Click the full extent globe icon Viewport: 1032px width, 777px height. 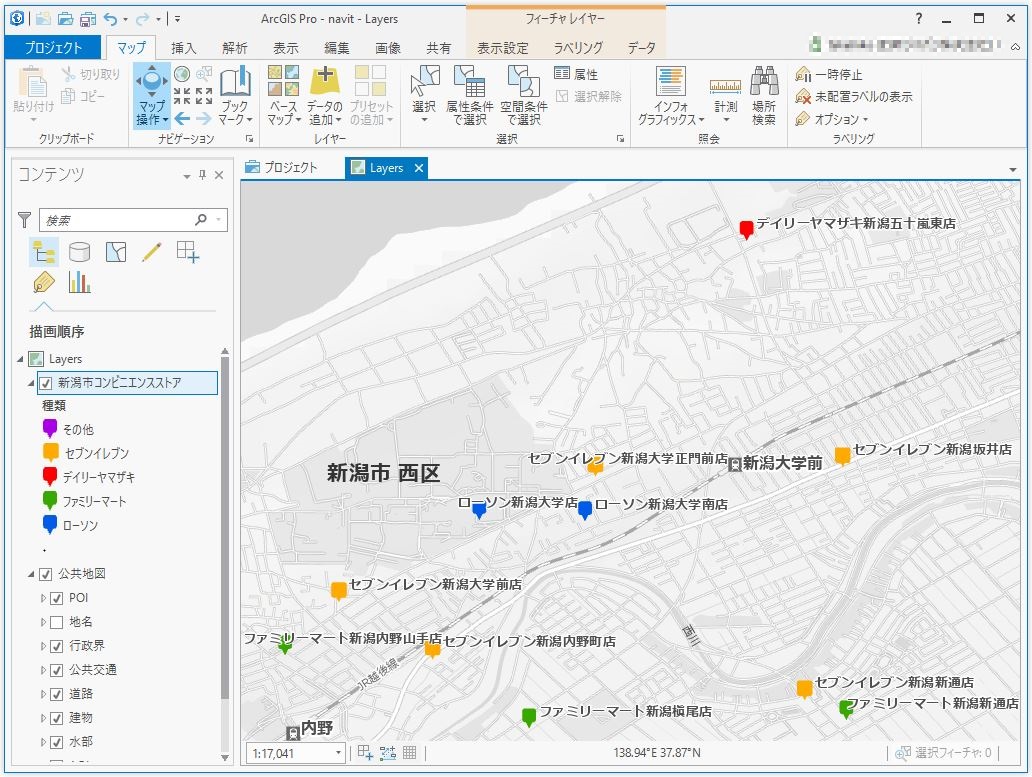tap(182, 74)
